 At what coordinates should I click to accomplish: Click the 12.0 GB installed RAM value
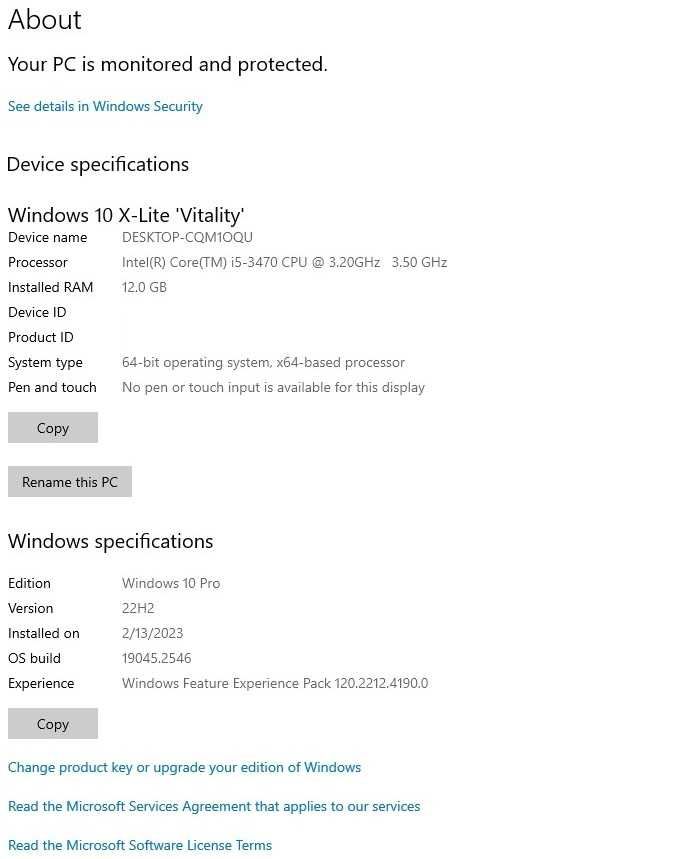coord(144,288)
